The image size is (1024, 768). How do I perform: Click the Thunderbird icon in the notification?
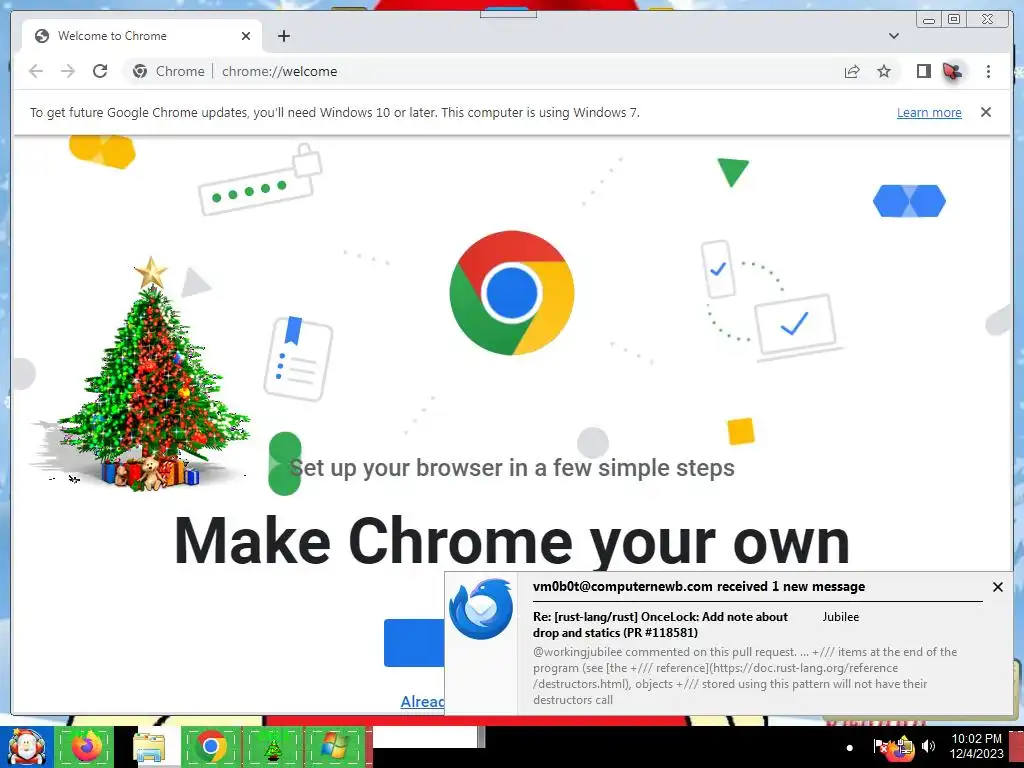pyautogui.click(x=481, y=609)
